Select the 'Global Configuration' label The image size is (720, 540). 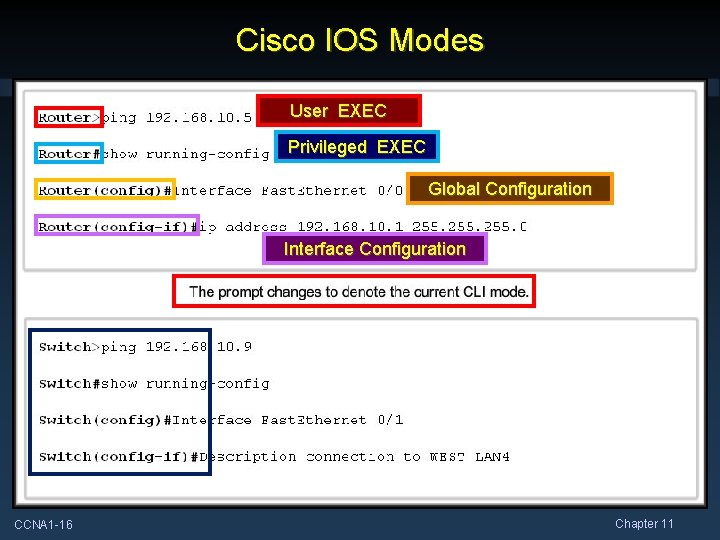click(x=510, y=189)
